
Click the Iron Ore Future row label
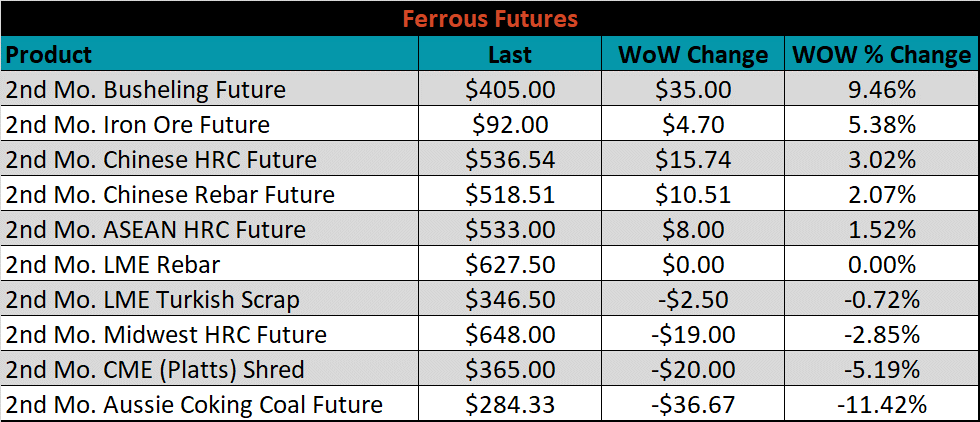(x=210, y=124)
